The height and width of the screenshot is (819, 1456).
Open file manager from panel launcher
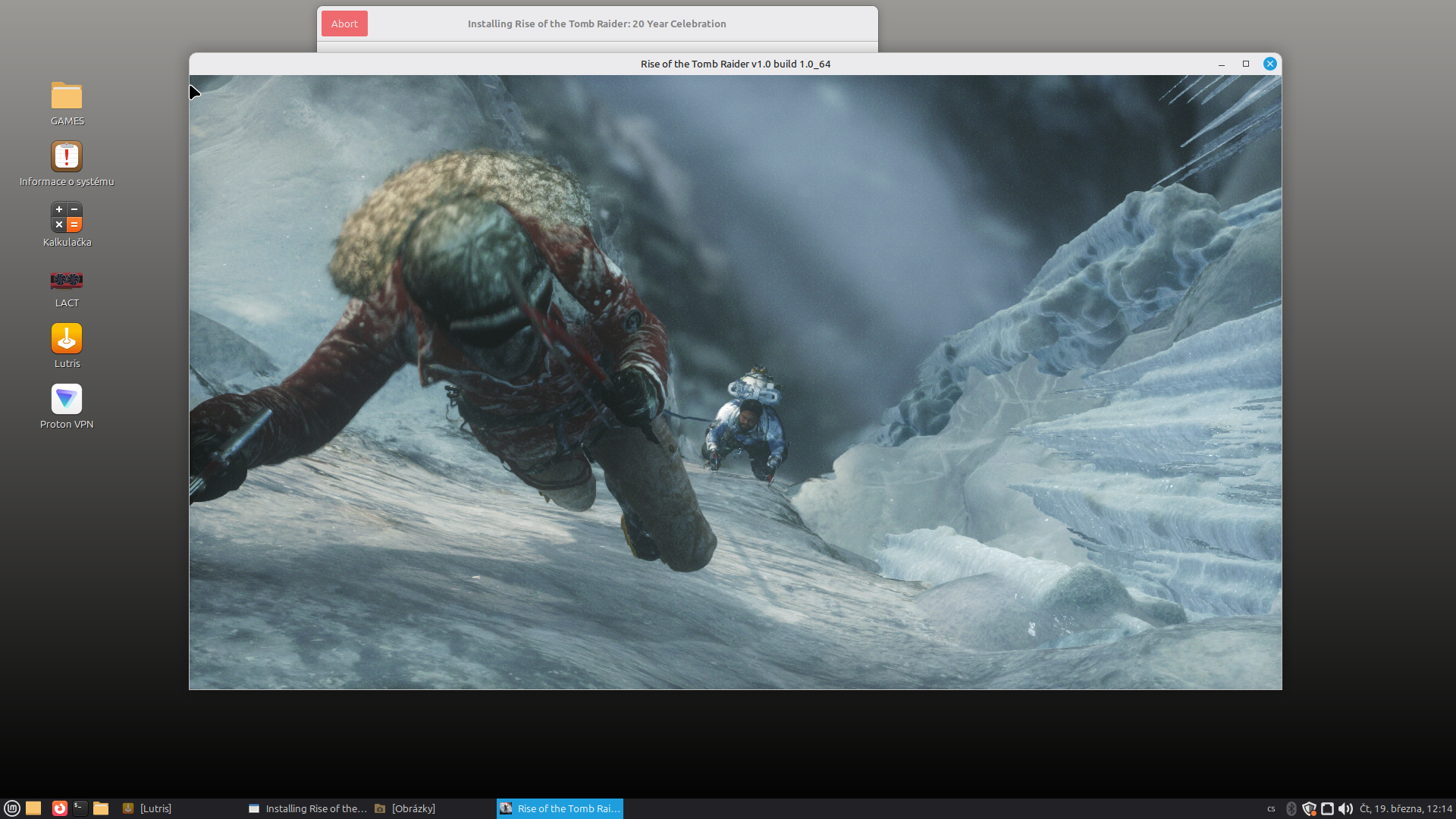[101, 808]
